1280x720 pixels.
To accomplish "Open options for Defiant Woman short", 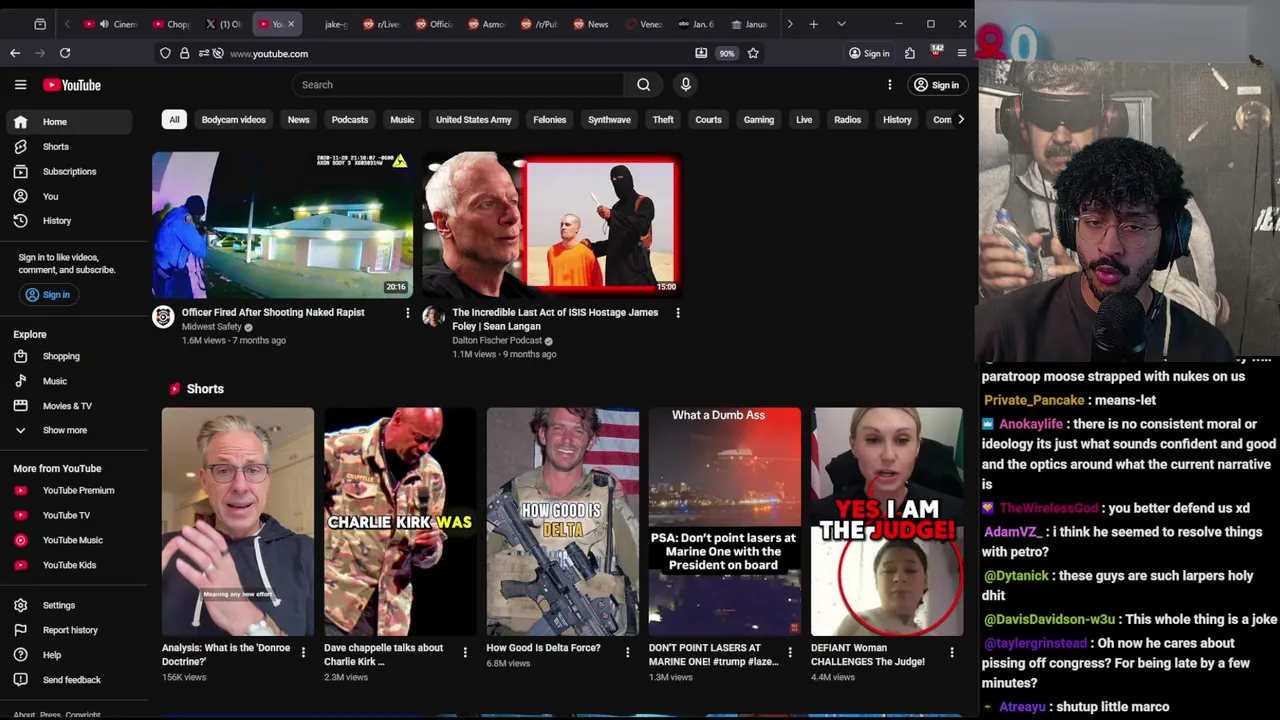I will point(952,652).
